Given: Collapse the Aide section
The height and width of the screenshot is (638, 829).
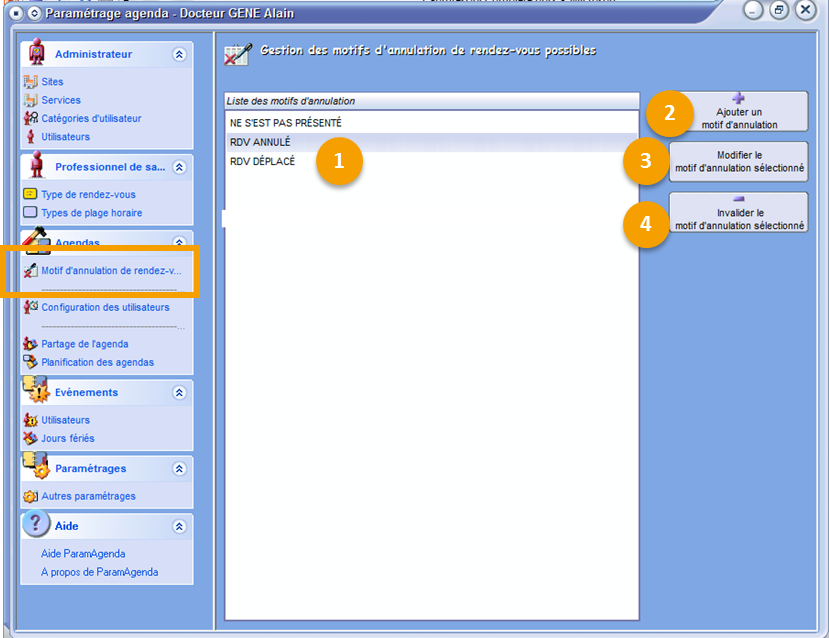Looking at the screenshot, I should pos(179,526).
